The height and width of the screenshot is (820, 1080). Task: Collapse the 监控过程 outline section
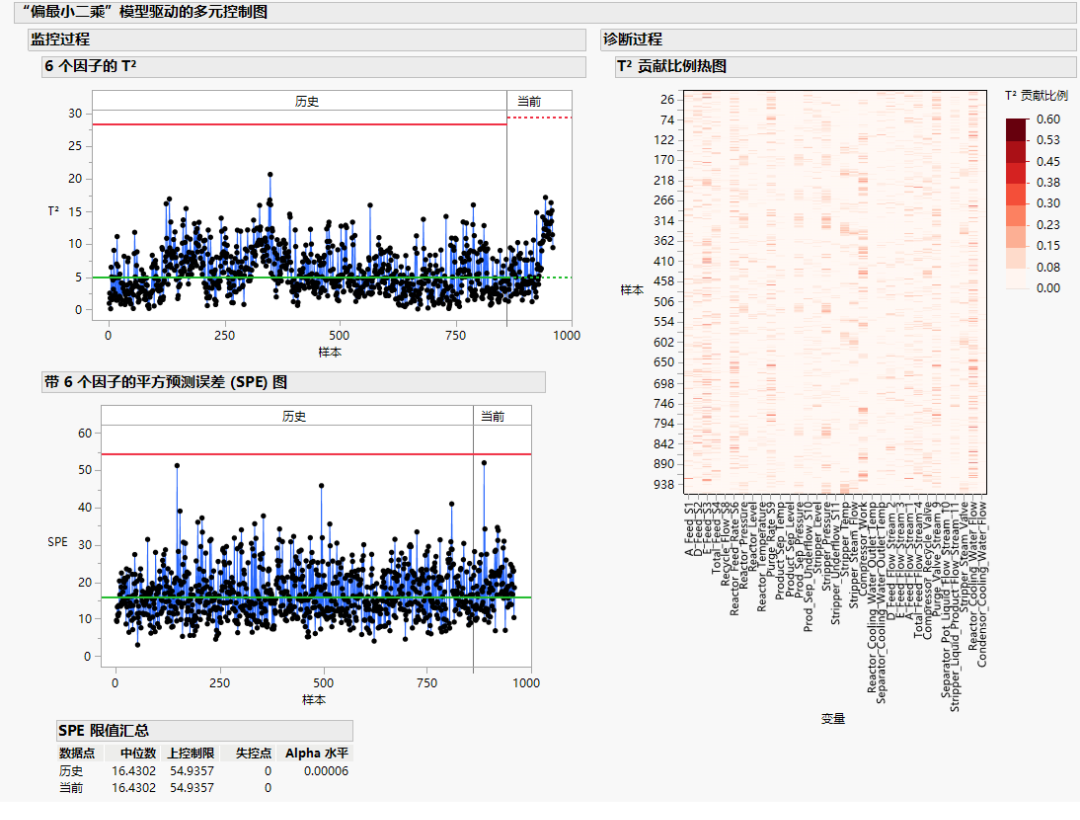(307, 39)
